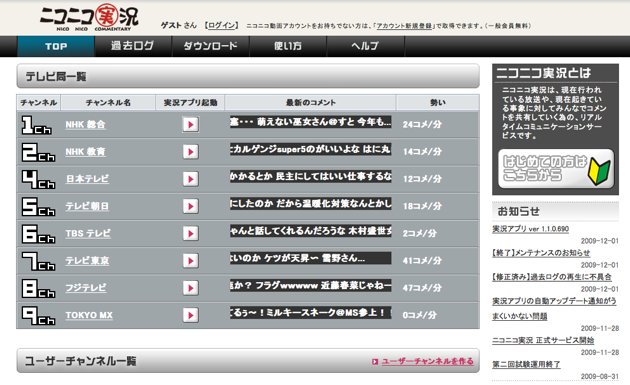Click the ユーザーチャンネル一覧 section heading
The width and height of the screenshot is (630, 385).
[x=80, y=361]
